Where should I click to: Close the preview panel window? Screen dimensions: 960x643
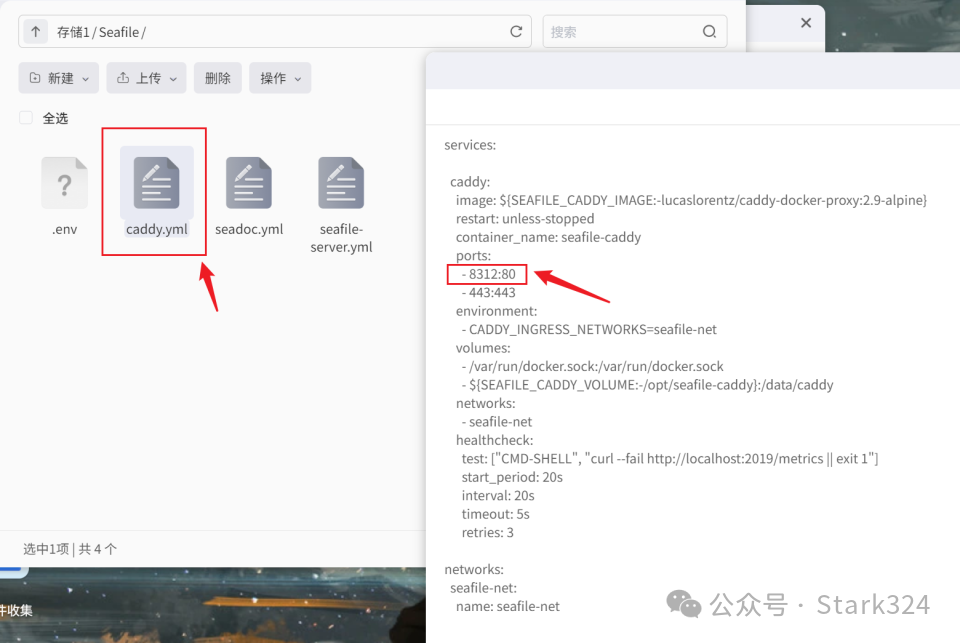806,23
